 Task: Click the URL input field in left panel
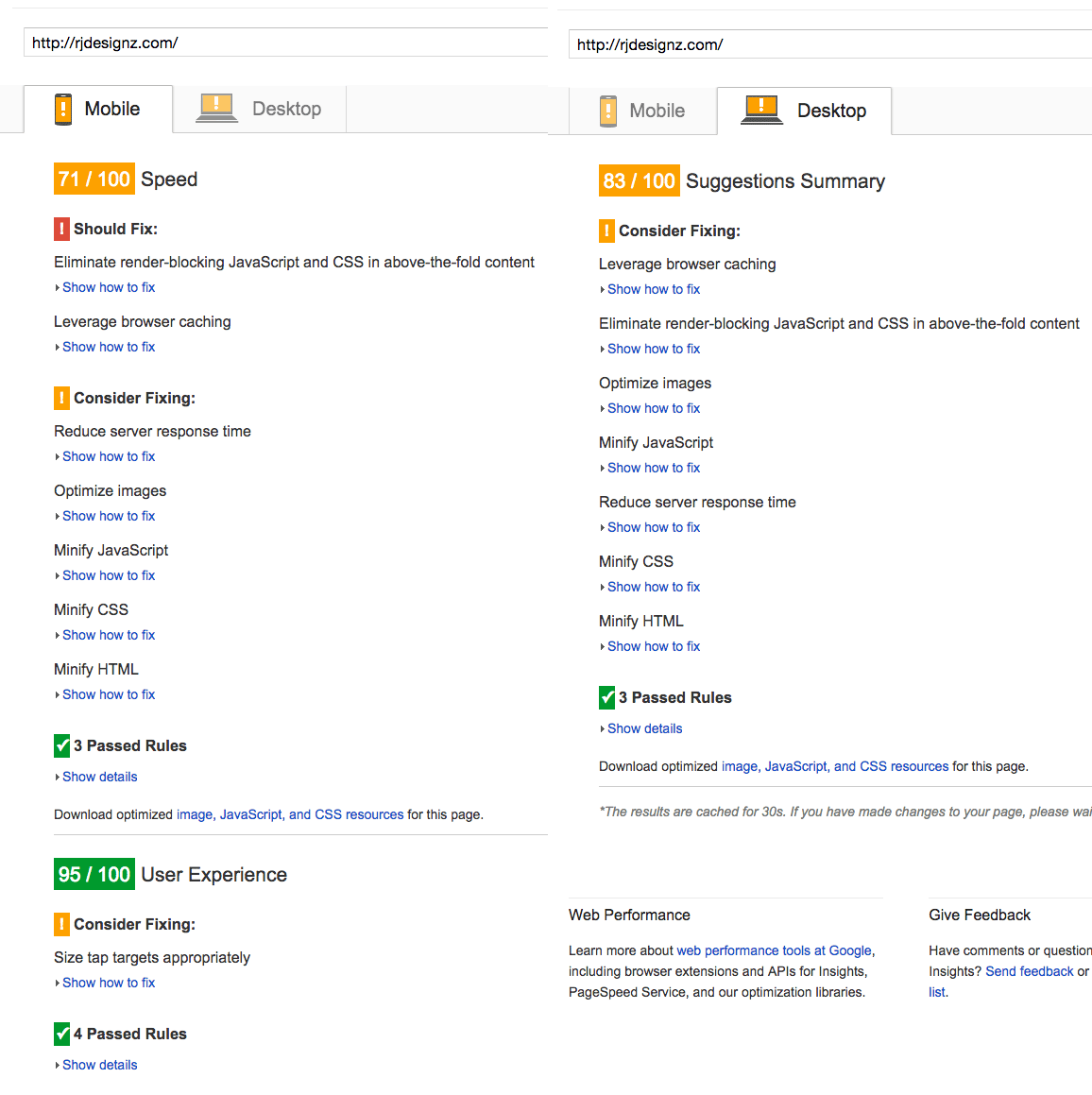[x=285, y=43]
